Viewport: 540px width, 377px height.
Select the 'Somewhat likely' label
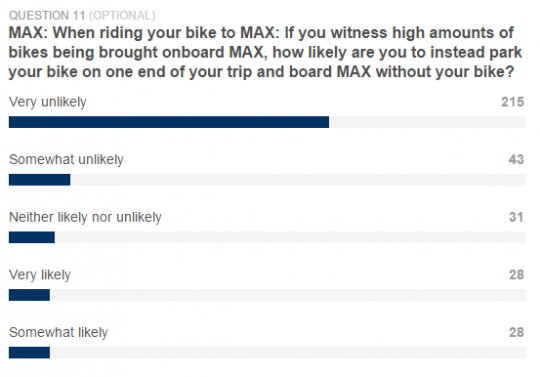point(58,333)
